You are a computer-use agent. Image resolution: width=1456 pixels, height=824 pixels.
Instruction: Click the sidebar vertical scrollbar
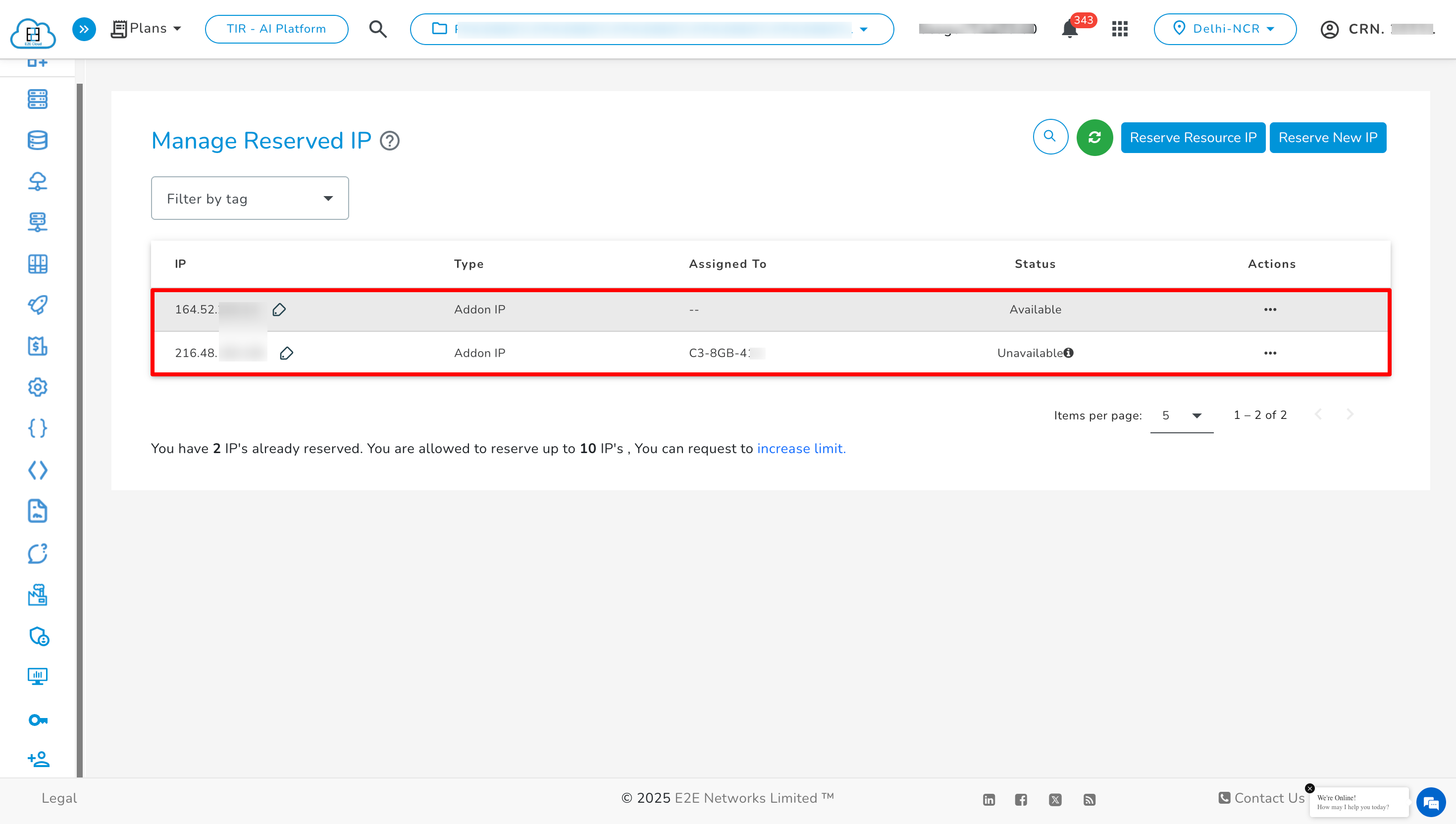(80, 430)
